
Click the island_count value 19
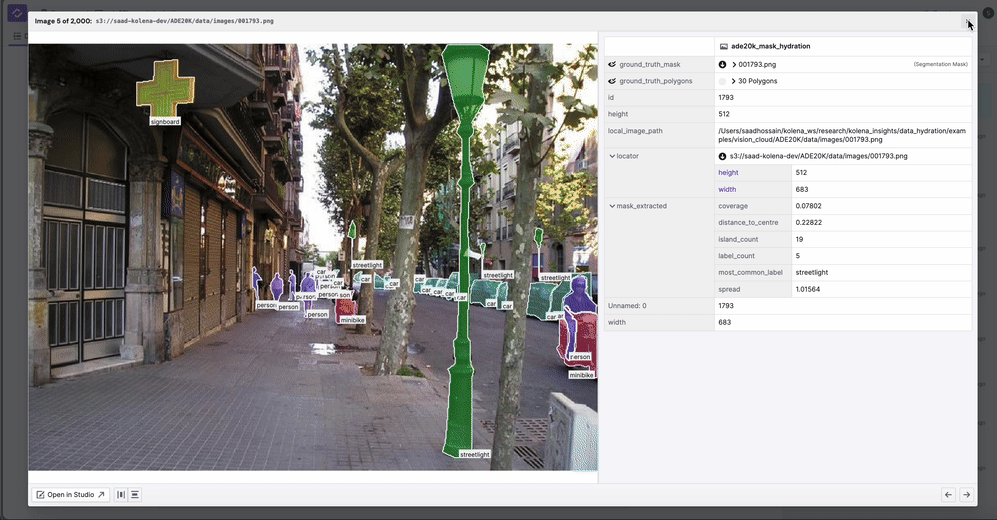pyautogui.click(x=799, y=240)
